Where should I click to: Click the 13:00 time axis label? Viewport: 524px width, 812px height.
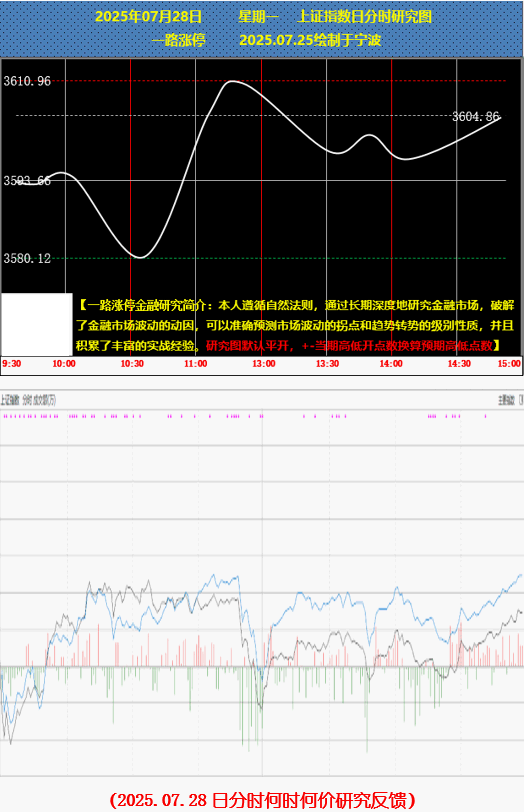coord(264,364)
